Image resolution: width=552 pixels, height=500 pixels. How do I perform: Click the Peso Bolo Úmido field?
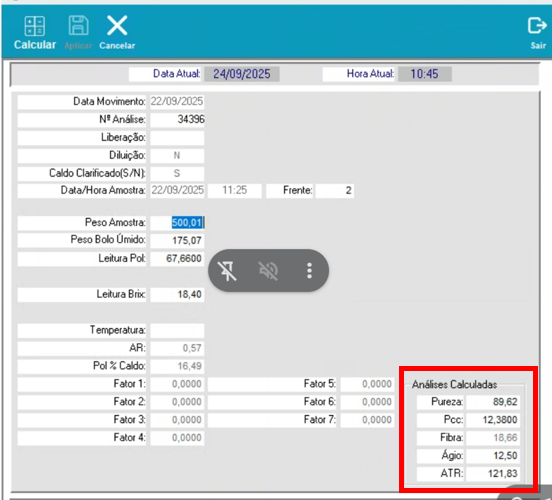177,240
